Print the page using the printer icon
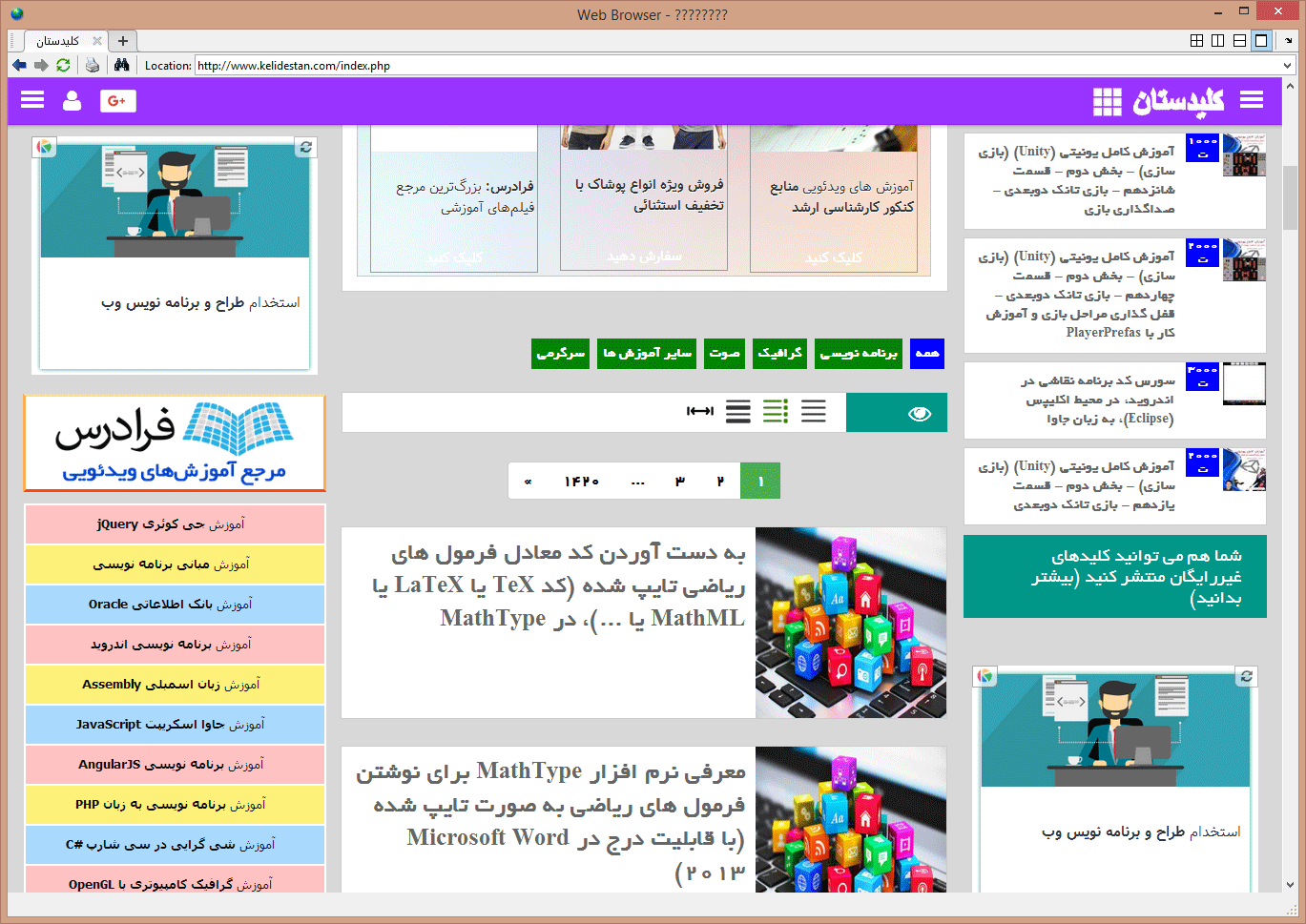 93,65
